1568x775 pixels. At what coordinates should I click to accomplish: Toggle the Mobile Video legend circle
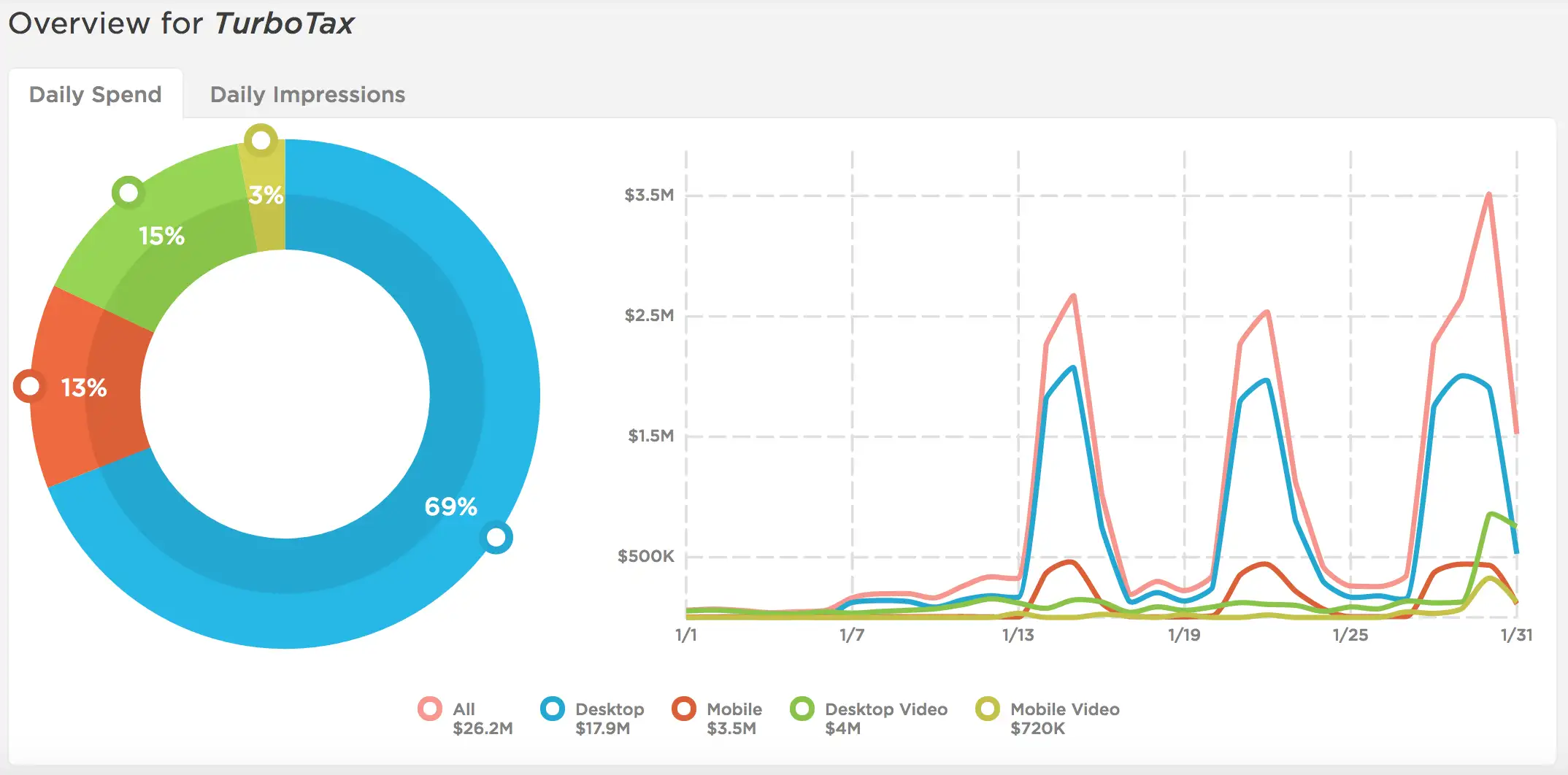[x=988, y=709]
